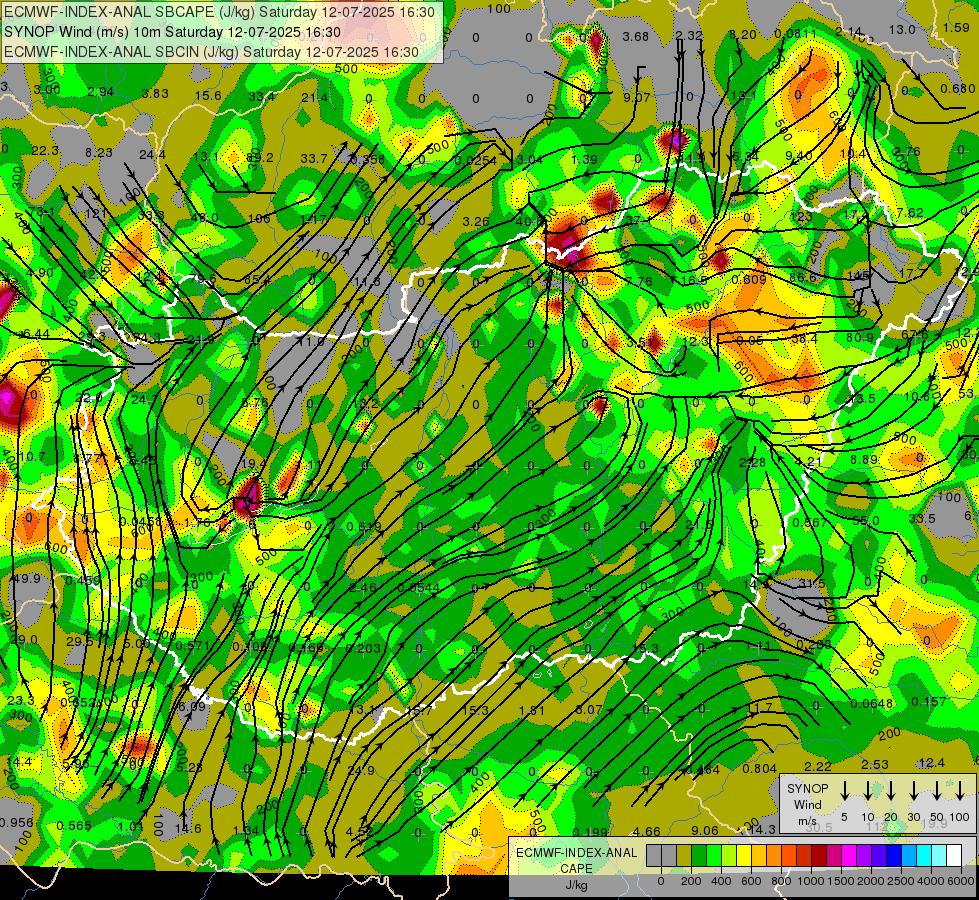The width and height of the screenshot is (979, 900).
Task: Click the 0.157 value on the map
Action: tap(928, 701)
